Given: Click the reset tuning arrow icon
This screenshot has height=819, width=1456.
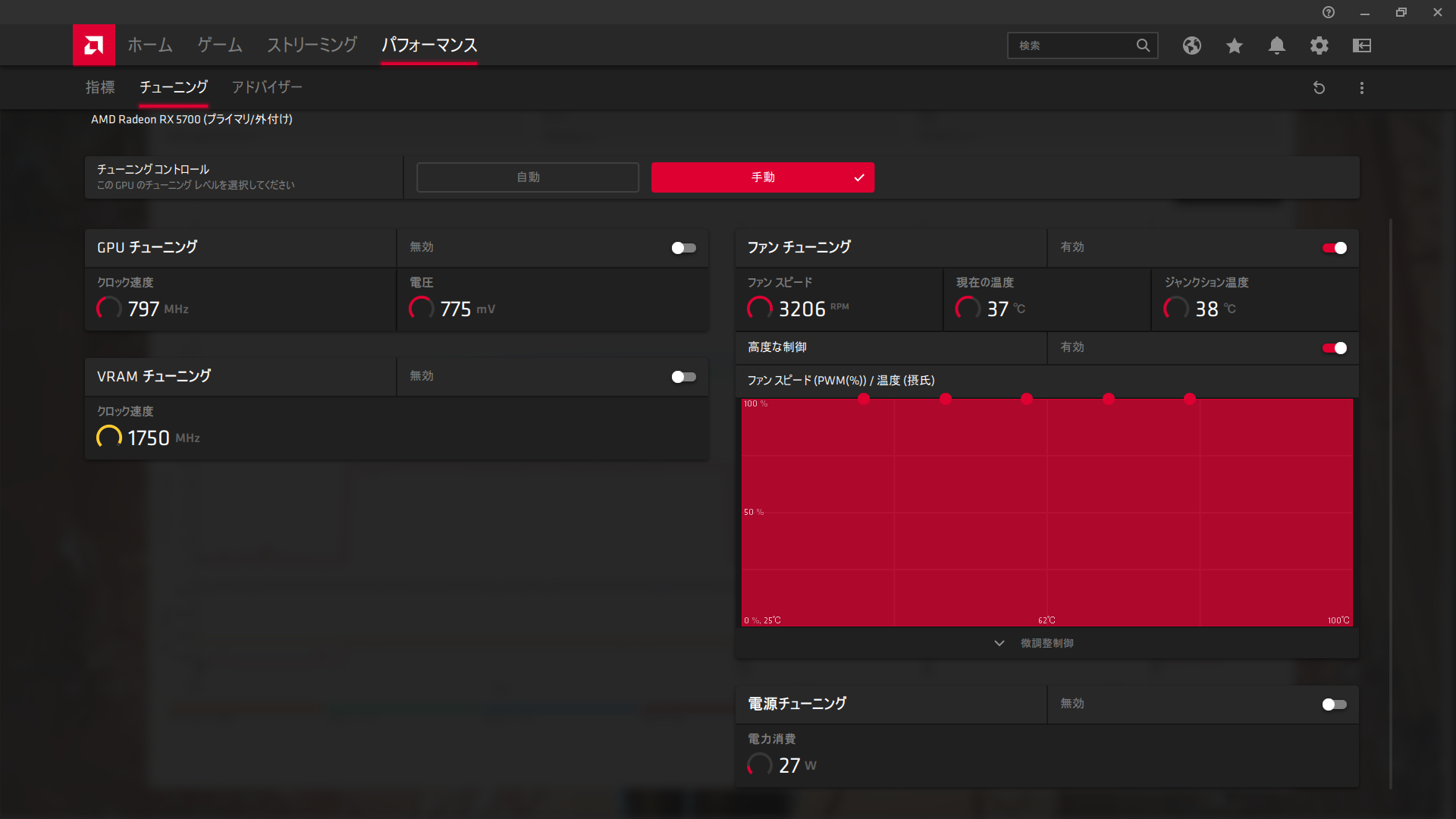Looking at the screenshot, I should (x=1319, y=88).
